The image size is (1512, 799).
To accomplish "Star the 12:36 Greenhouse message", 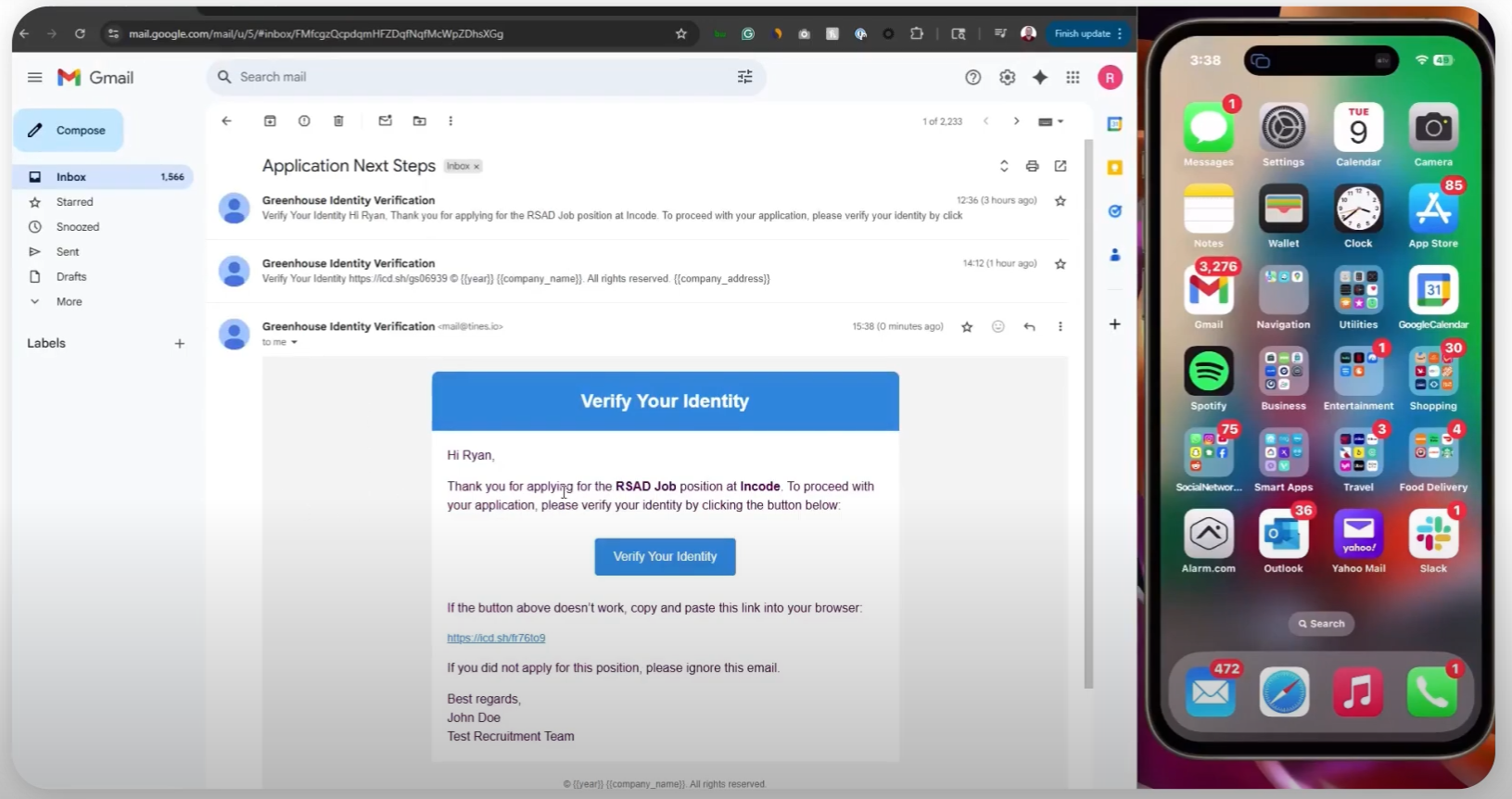I will click(x=1061, y=201).
